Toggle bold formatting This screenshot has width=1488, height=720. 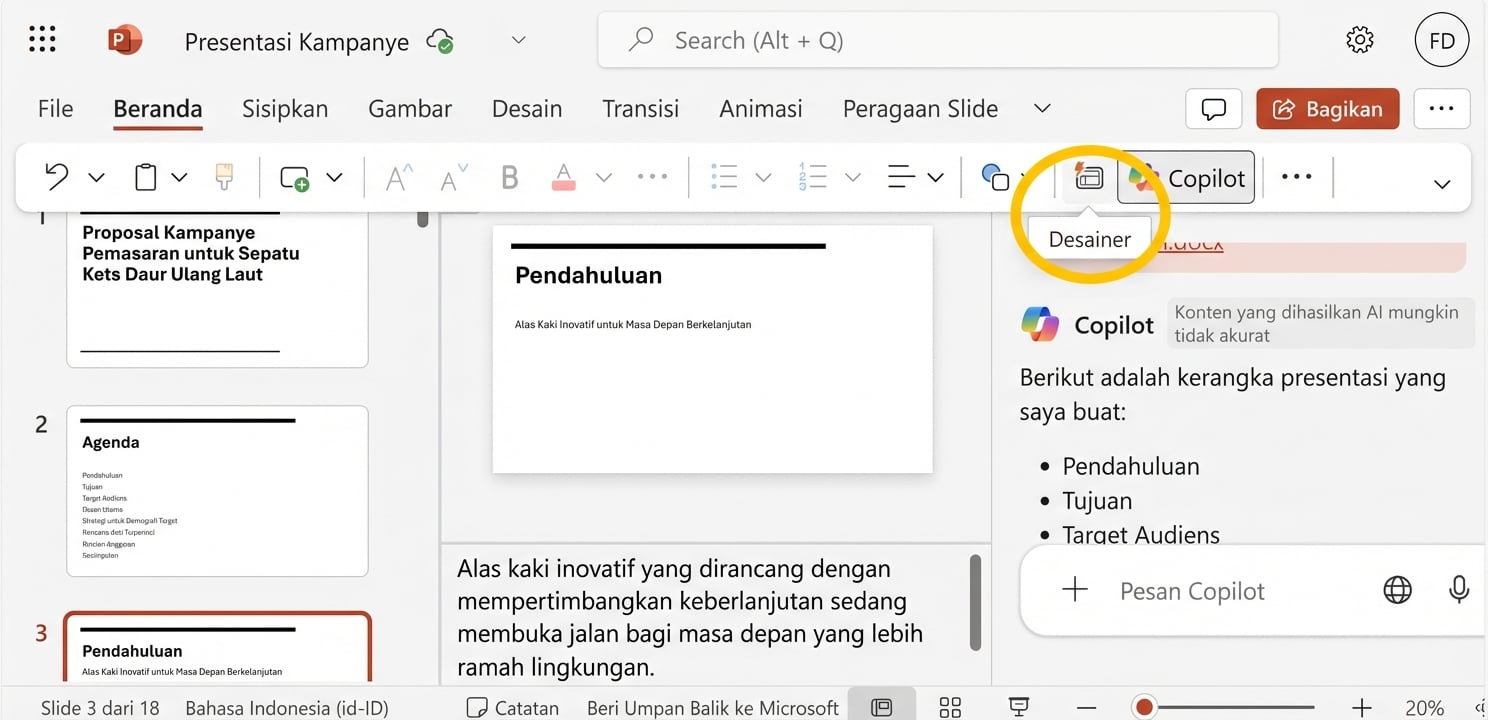coord(509,176)
